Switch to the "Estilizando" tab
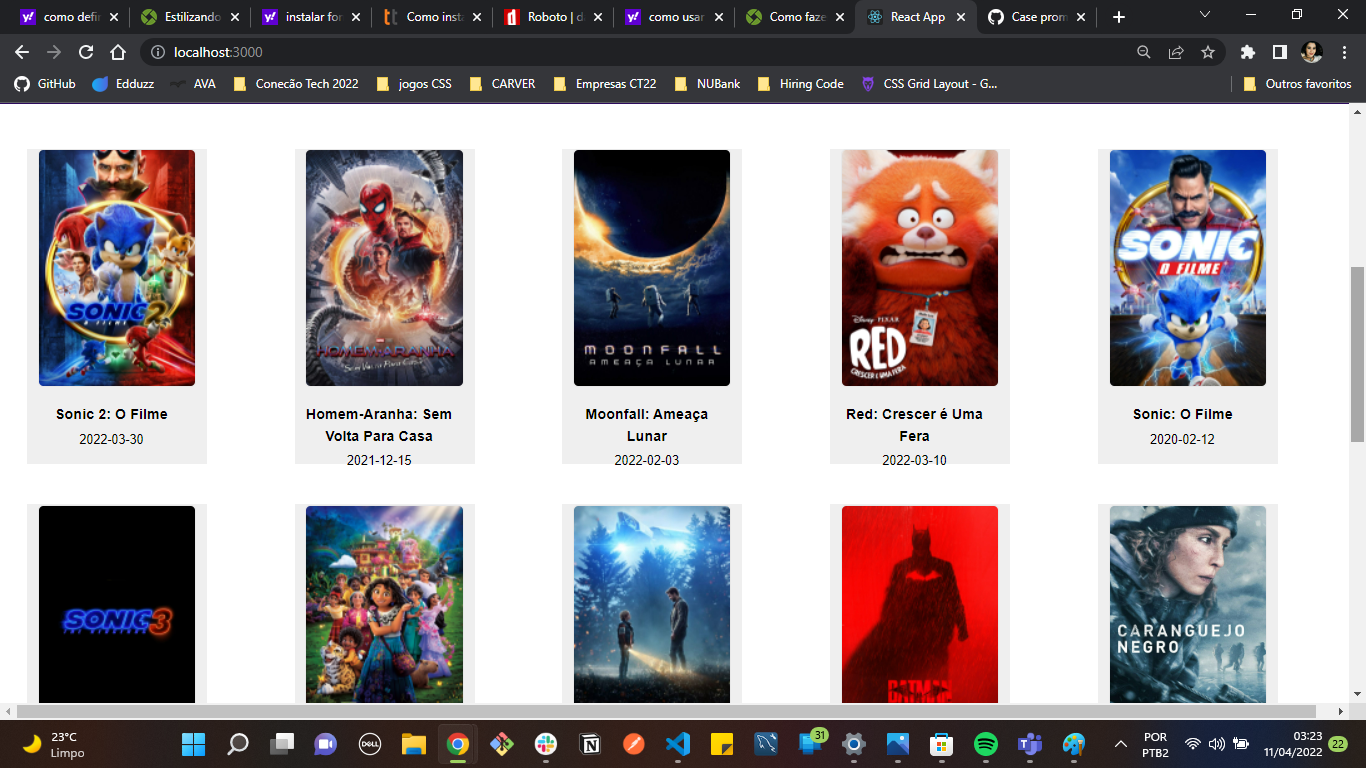This screenshot has height=768, width=1366. pyautogui.click(x=191, y=17)
